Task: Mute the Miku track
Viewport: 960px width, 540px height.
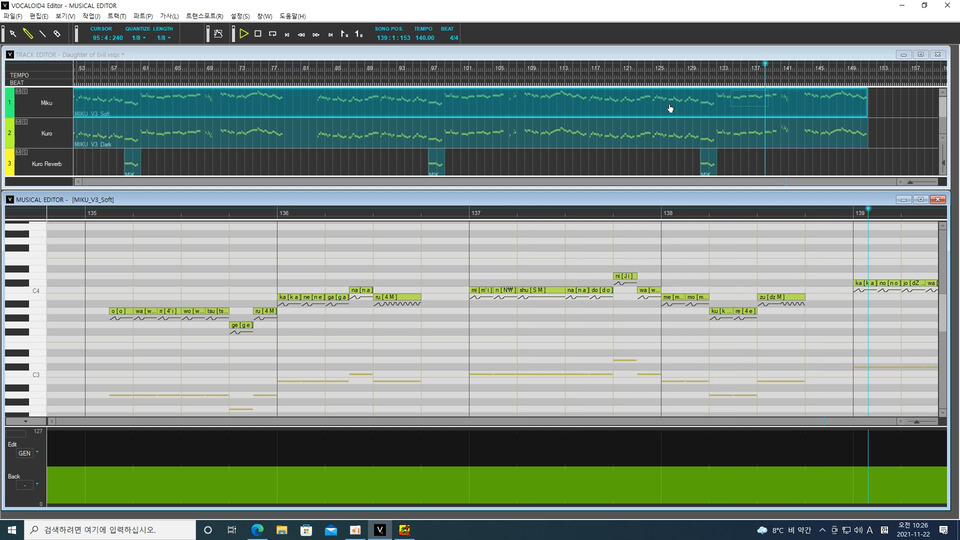Action: (x=18, y=91)
